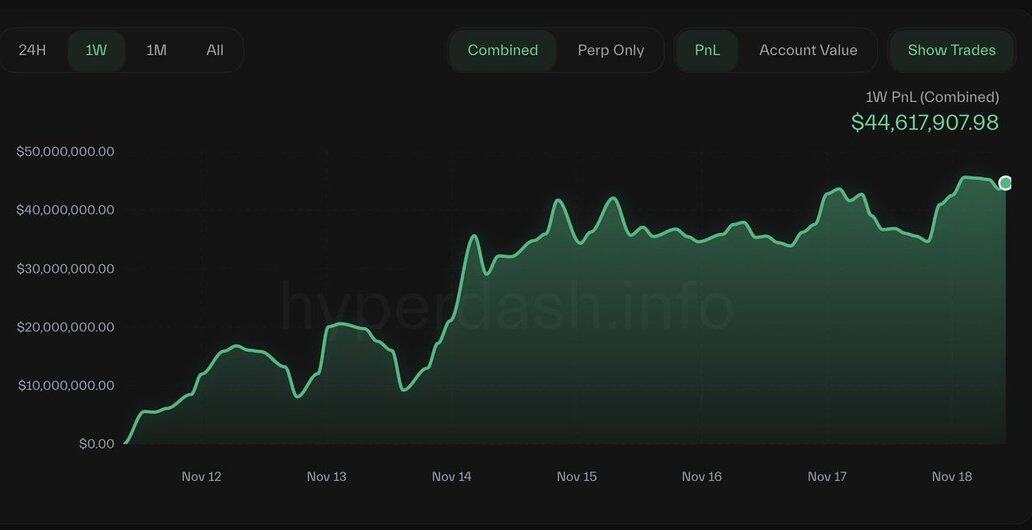Switch to Perp Only view
Image resolution: width=1032 pixels, height=530 pixels.
610,50
